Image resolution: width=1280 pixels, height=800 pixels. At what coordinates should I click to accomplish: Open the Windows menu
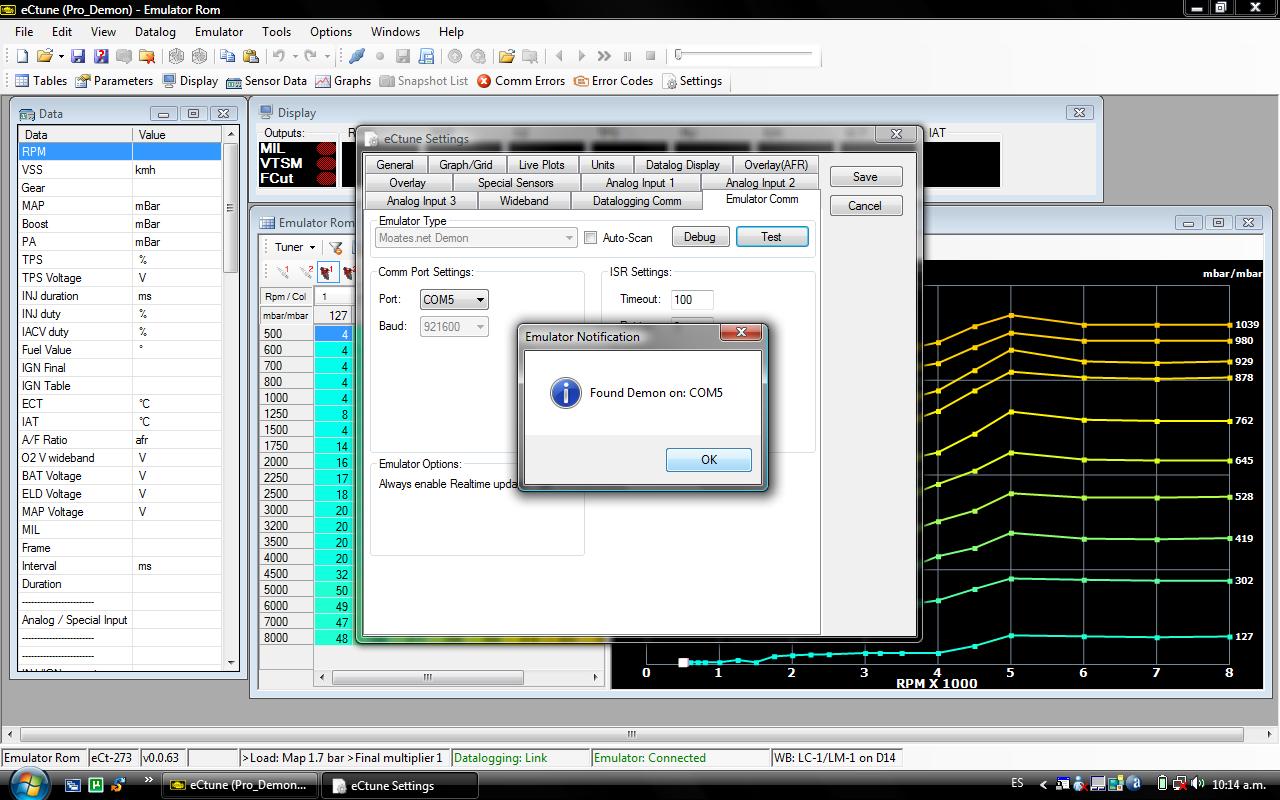pos(395,32)
